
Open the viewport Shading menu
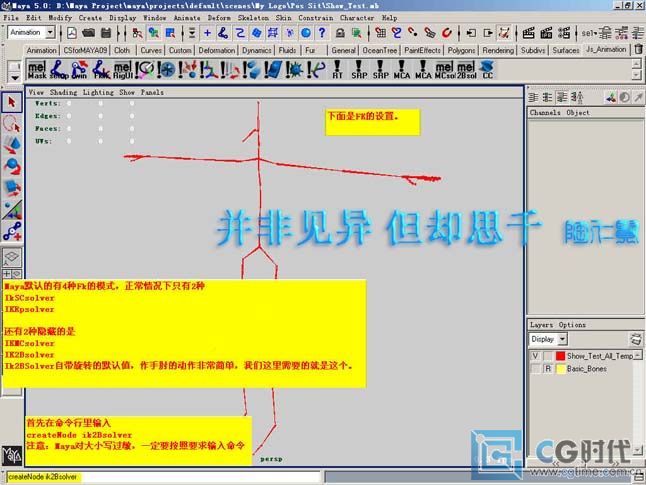[63, 92]
